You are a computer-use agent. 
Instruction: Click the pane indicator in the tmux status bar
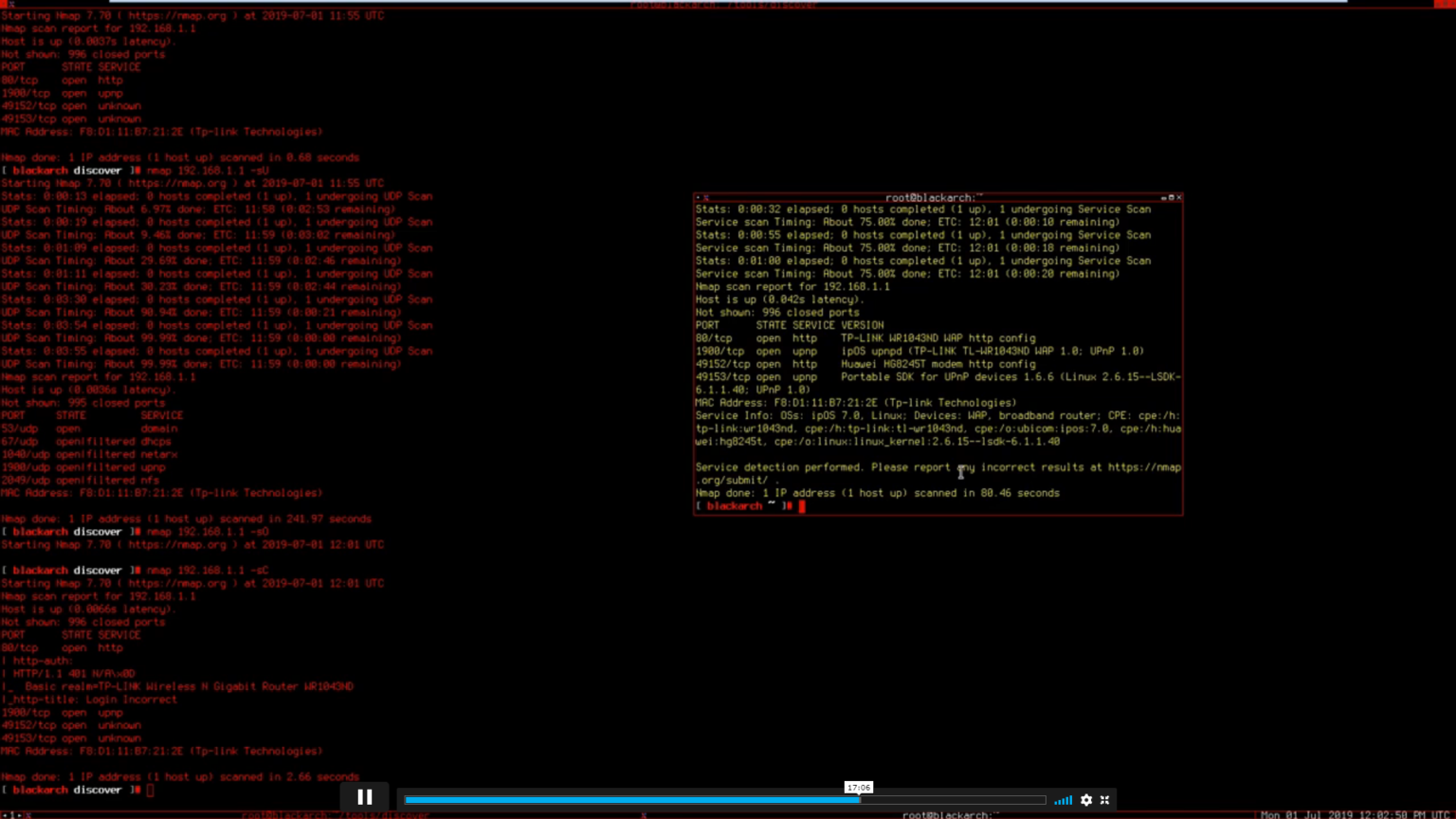pyautogui.click(x=643, y=814)
